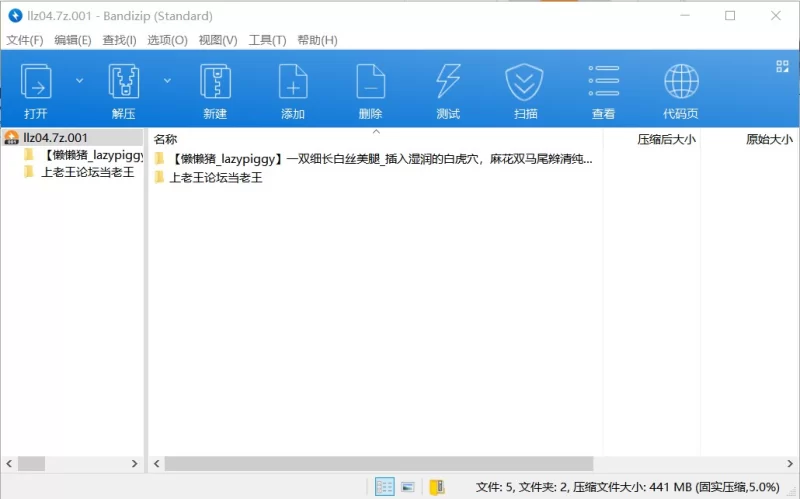Switch to image thumbnail view in status bar
Screen dimensions: 800x499
tap(408, 487)
